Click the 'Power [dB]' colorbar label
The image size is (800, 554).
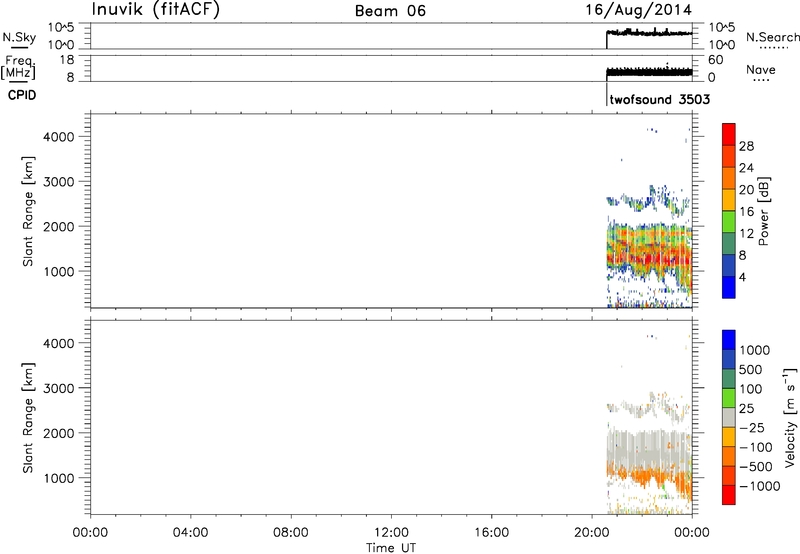pos(763,211)
